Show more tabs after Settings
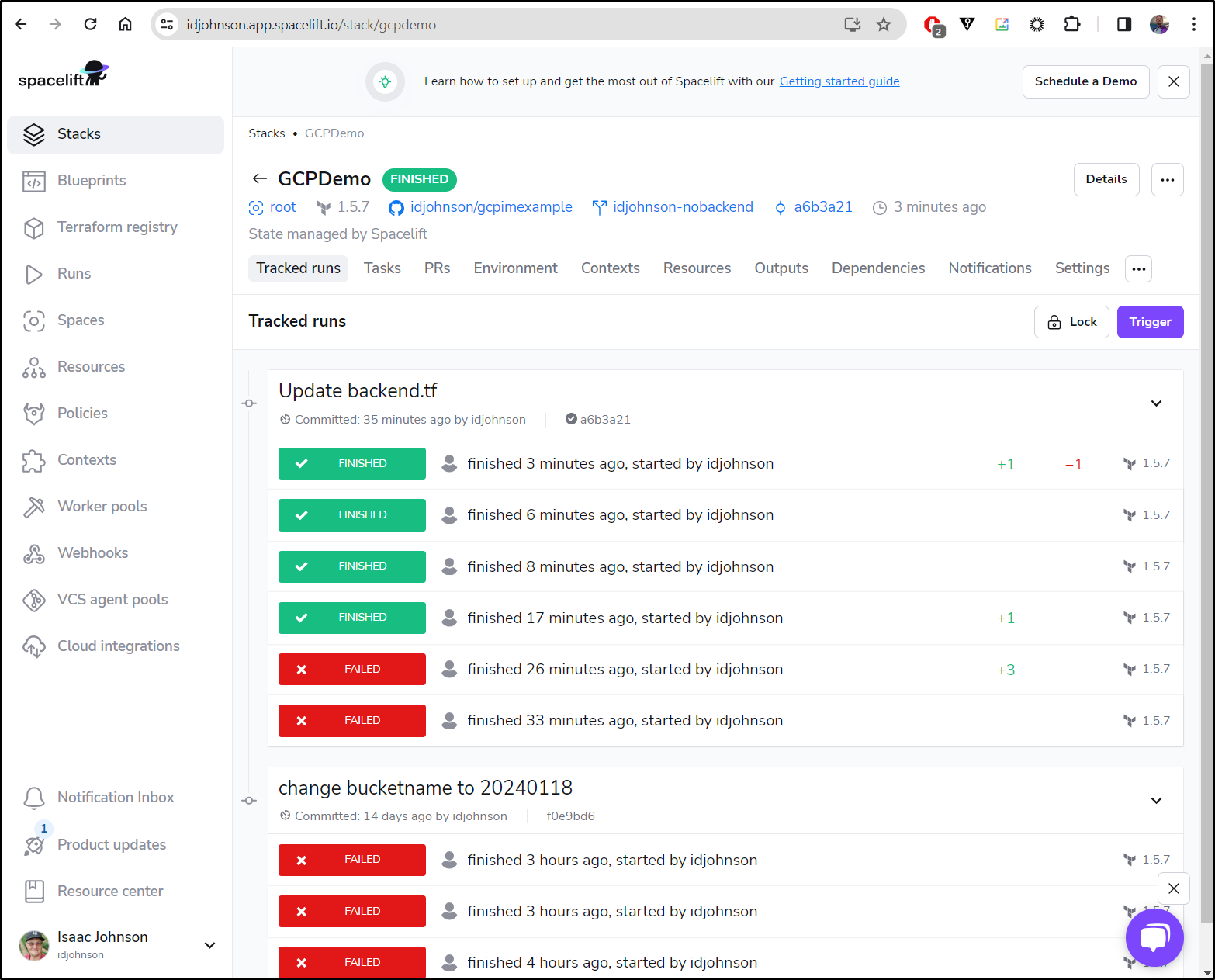The height and width of the screenshot is (980, 1215). click(1139, 268)
